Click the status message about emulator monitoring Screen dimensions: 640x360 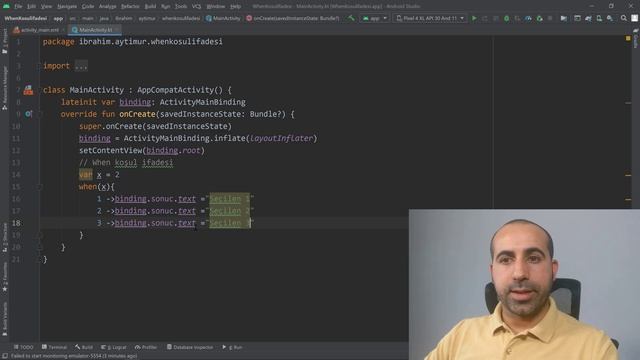click(x=74, y=356)
